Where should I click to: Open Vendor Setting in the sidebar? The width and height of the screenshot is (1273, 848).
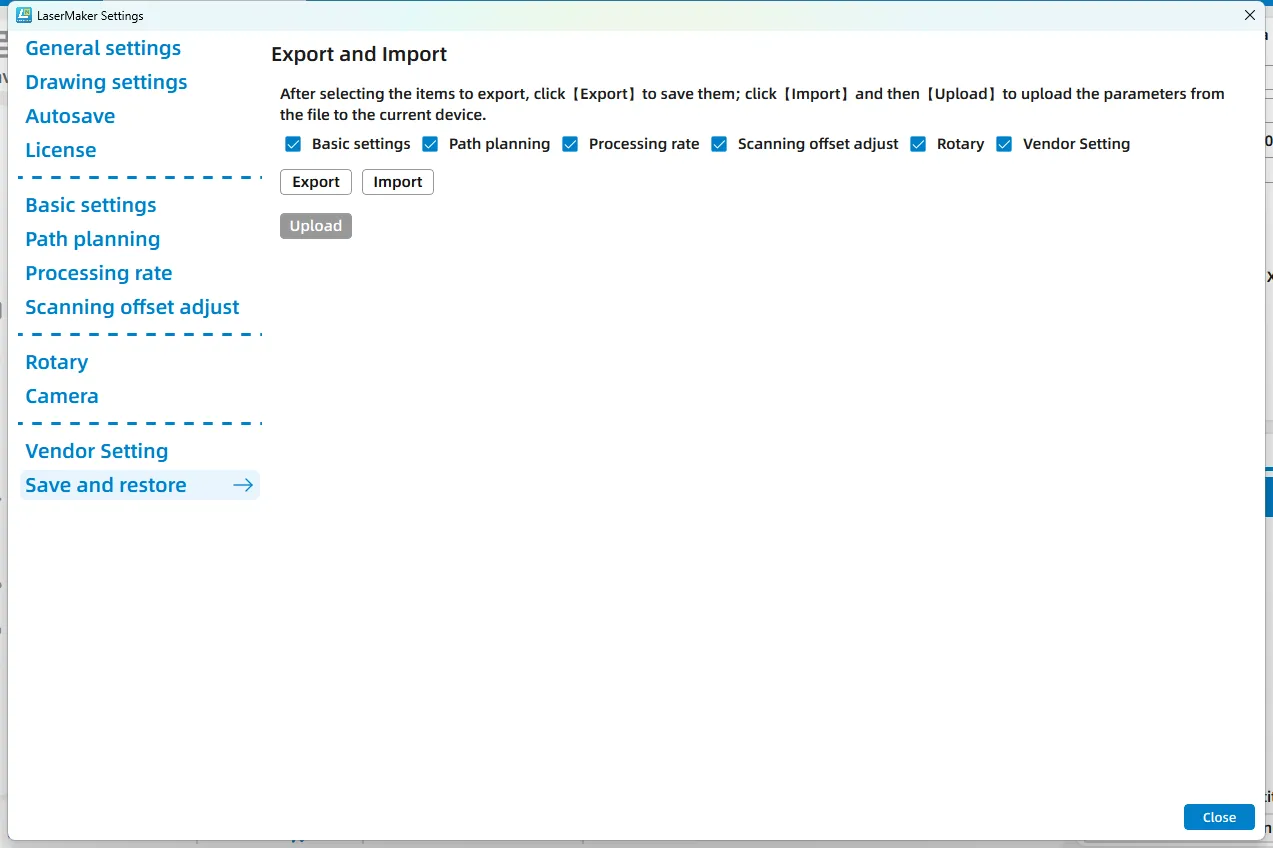pos(97,451)
